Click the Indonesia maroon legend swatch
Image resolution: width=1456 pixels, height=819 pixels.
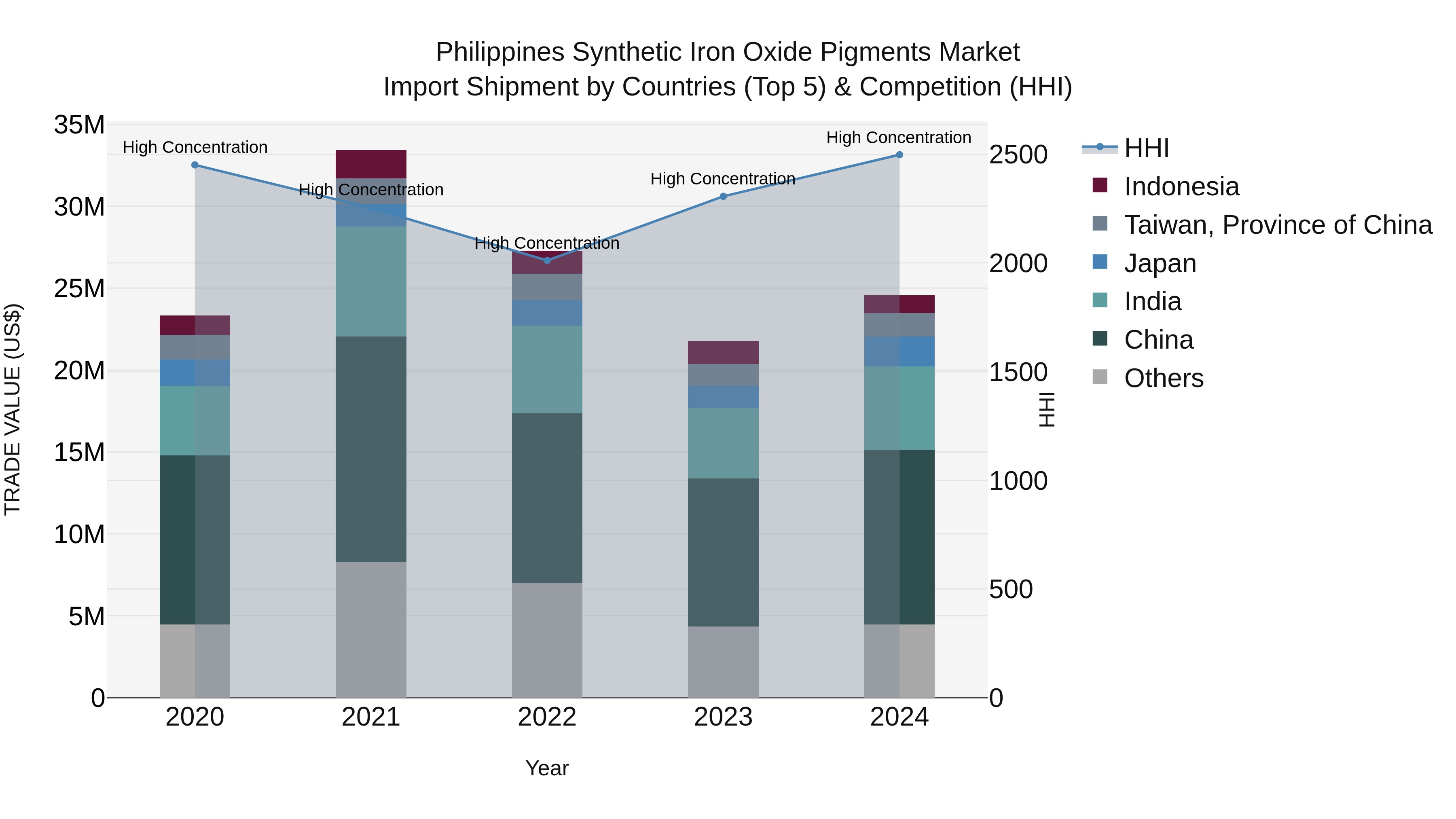tap(1100, 185)
